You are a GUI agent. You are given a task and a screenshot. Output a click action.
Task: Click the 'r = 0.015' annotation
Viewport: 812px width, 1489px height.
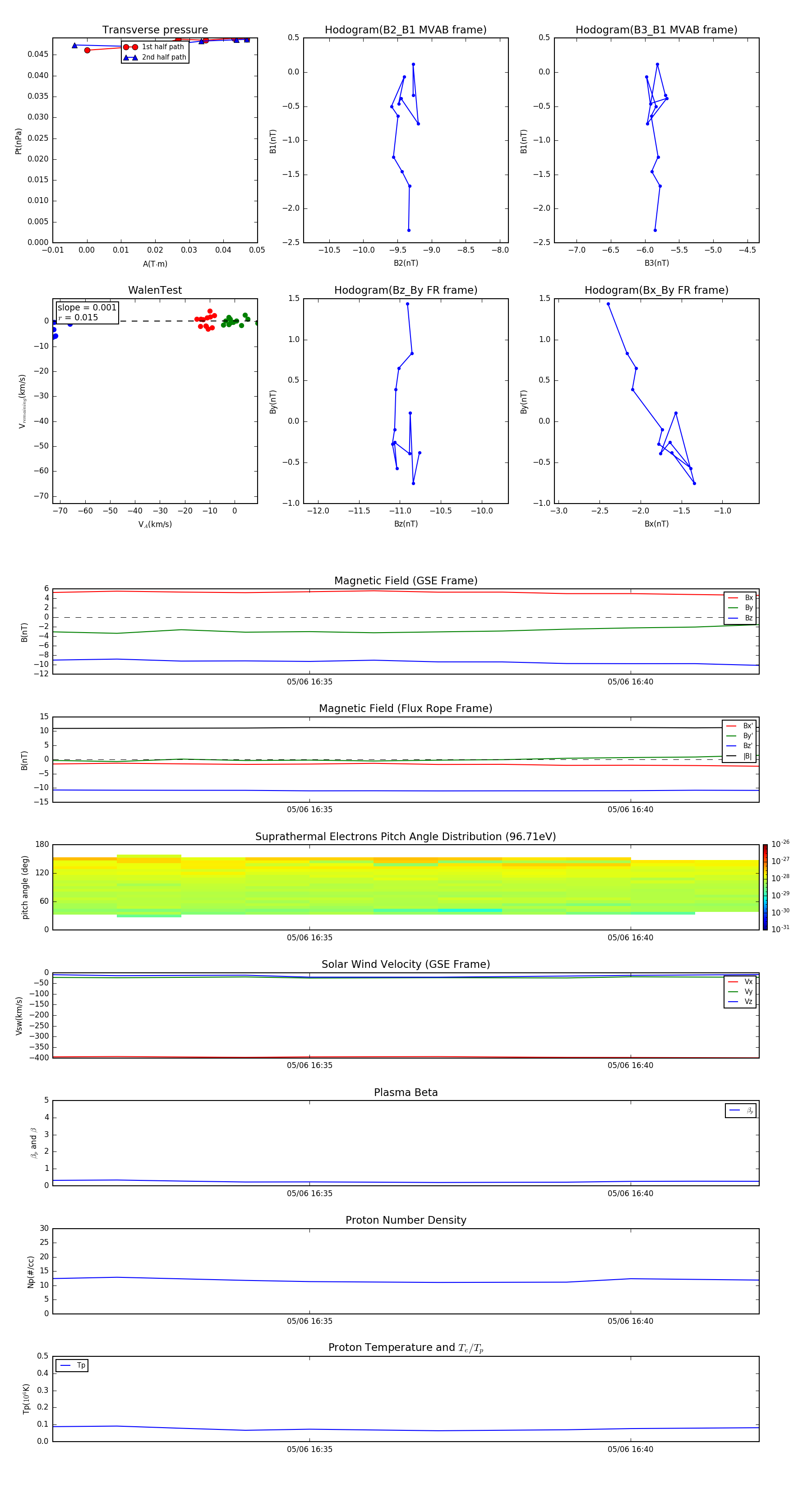pyautogui.click(x=78, y=317)
